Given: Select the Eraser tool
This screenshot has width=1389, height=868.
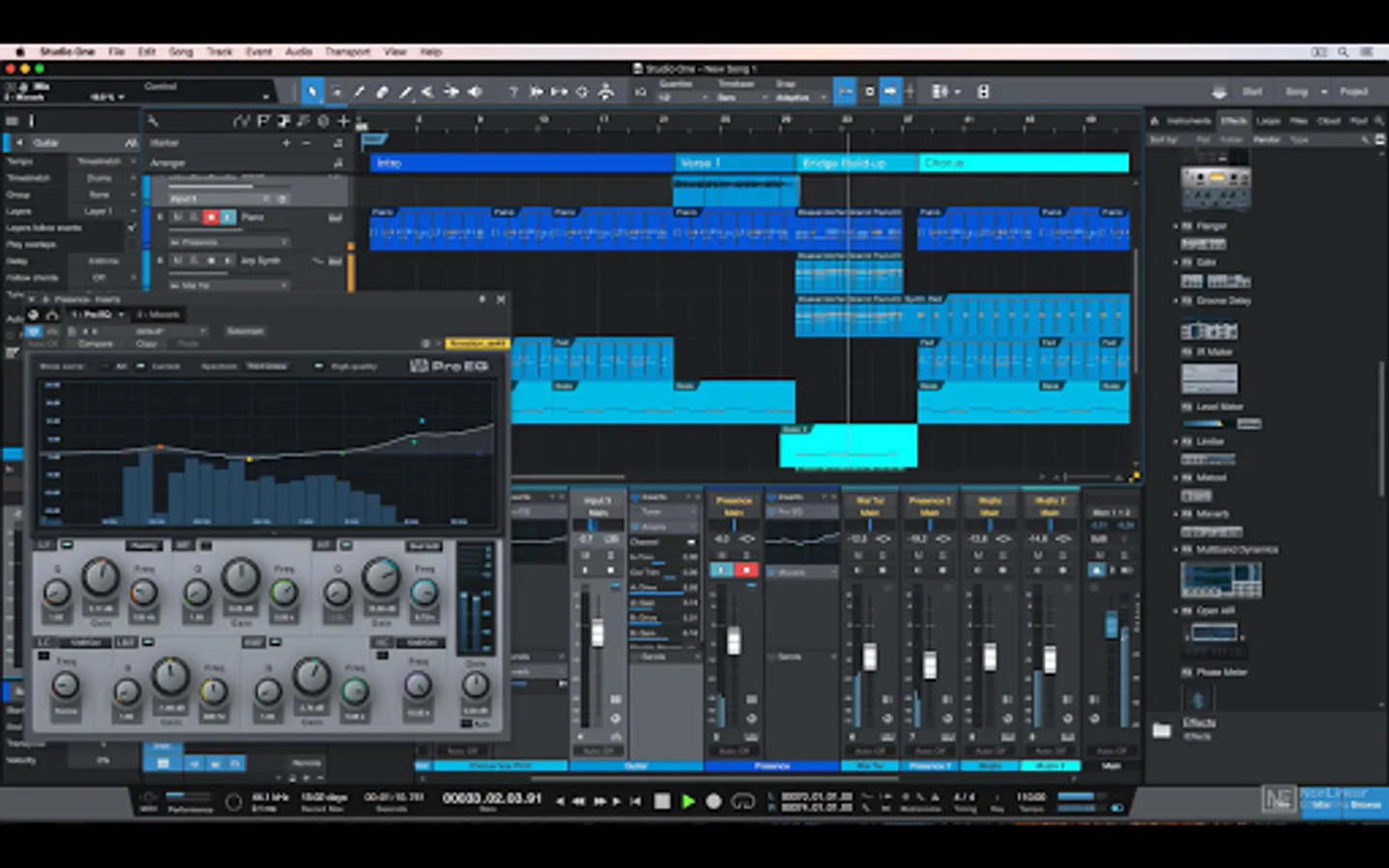Looking at the screenshot, I should pos(382,92).
